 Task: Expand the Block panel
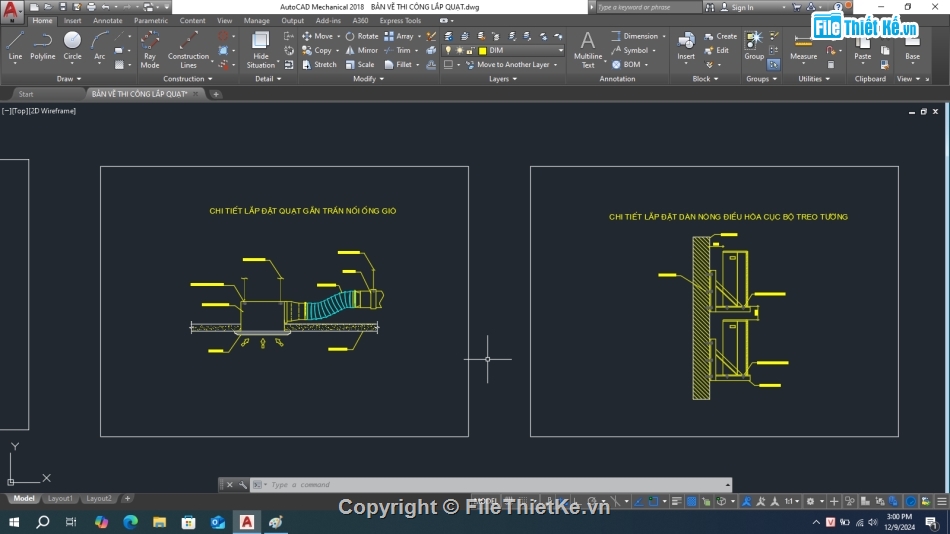coord(705,79)
